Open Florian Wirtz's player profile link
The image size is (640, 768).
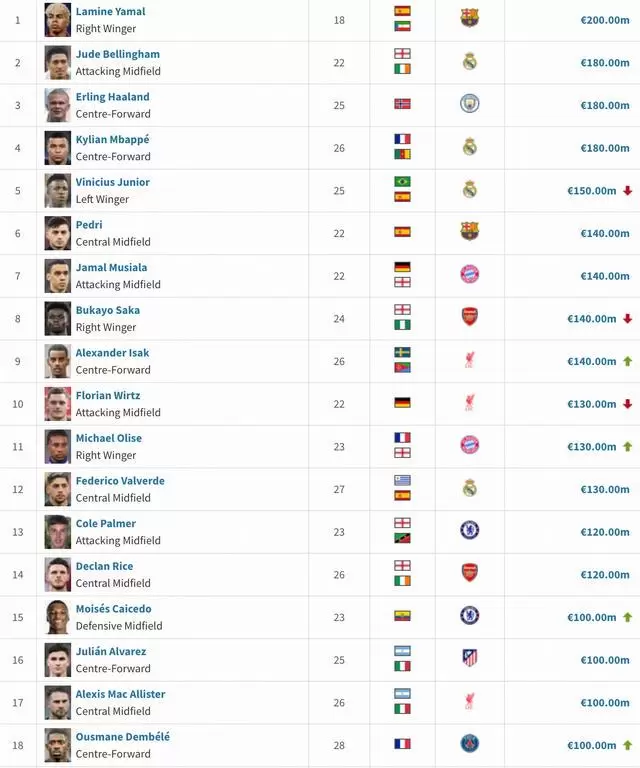[108, 395]
